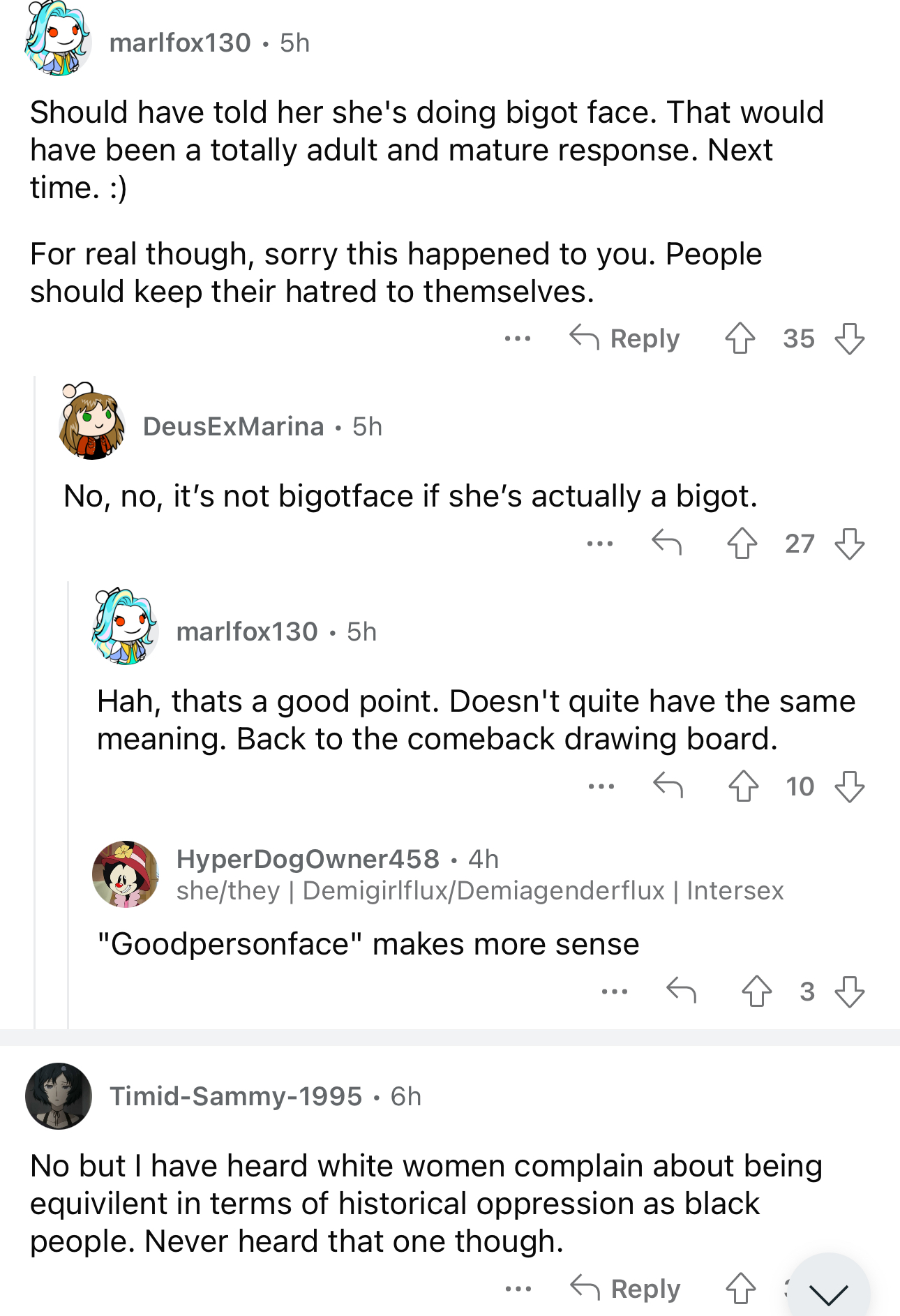The image size is (900, 1316).
Task: Tap reply arrow on DeusExMarina's comment
Action: pyautogui.click(x=666, y=542)
